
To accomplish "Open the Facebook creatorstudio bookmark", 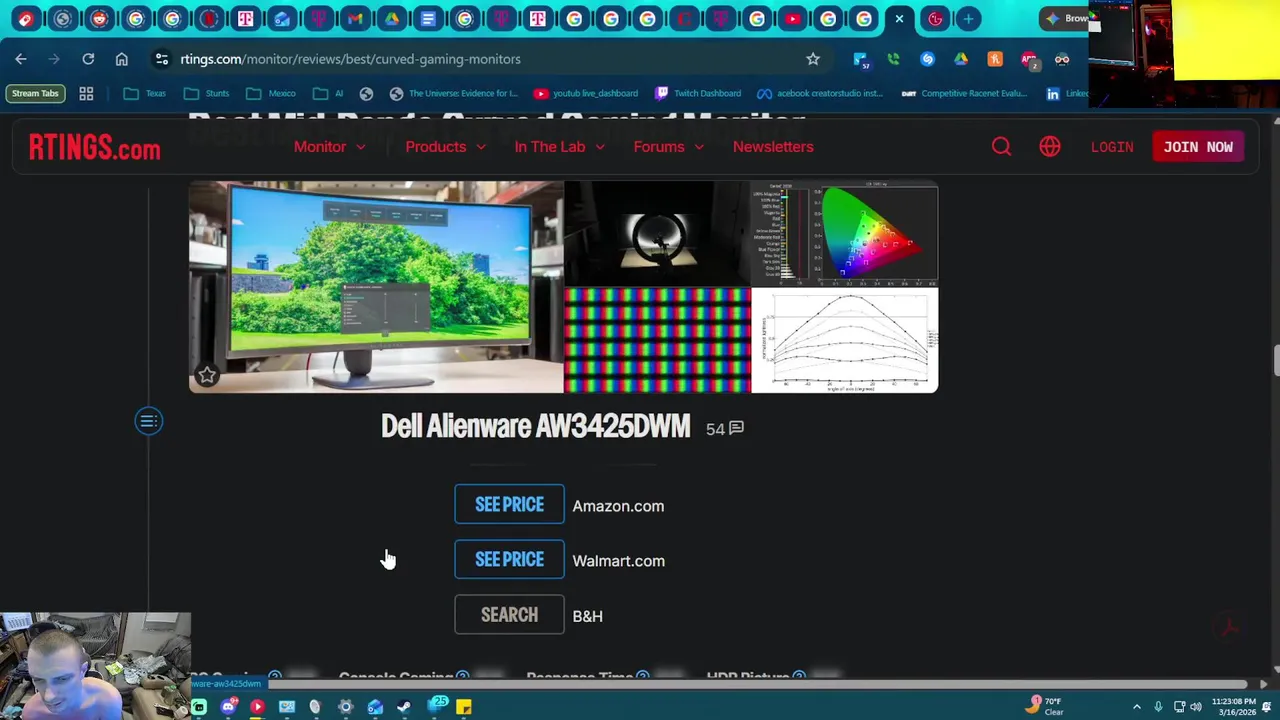I will coord(820,93).
